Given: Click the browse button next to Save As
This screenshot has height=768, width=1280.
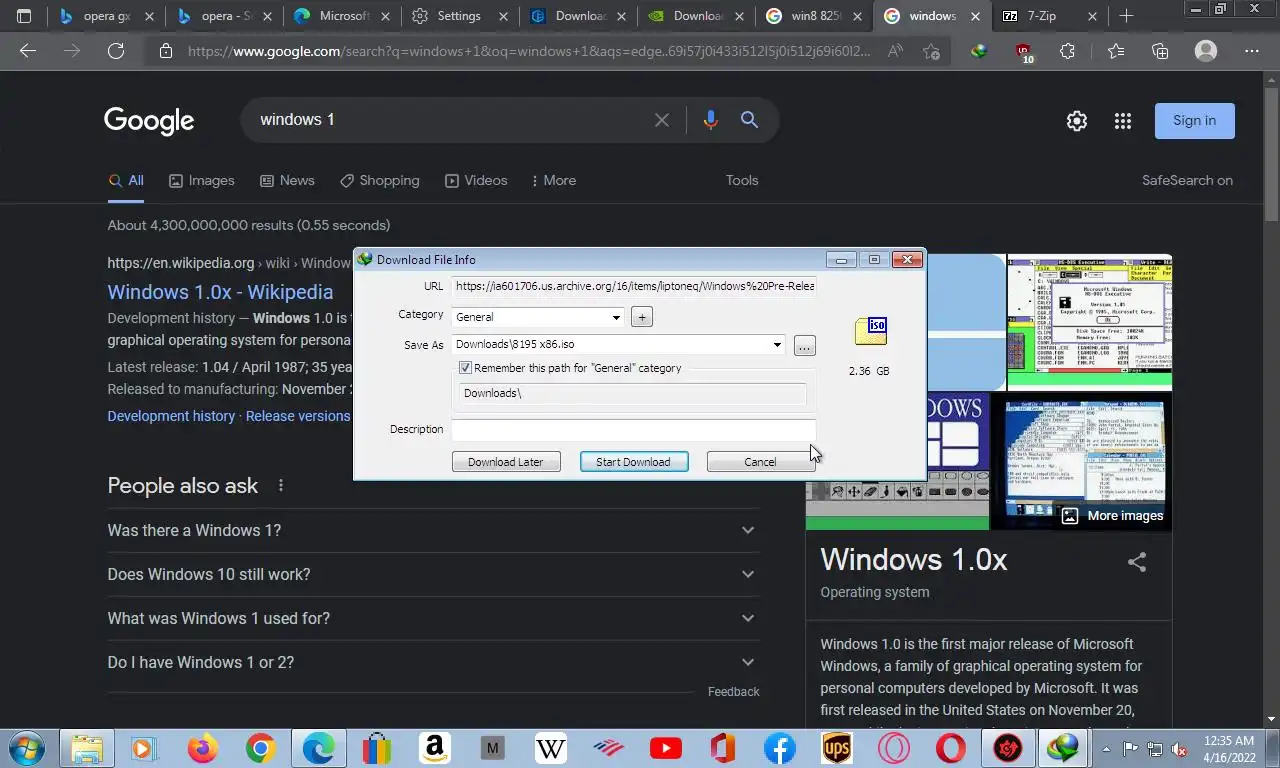Looking at the screenshot, I should 805,346.
